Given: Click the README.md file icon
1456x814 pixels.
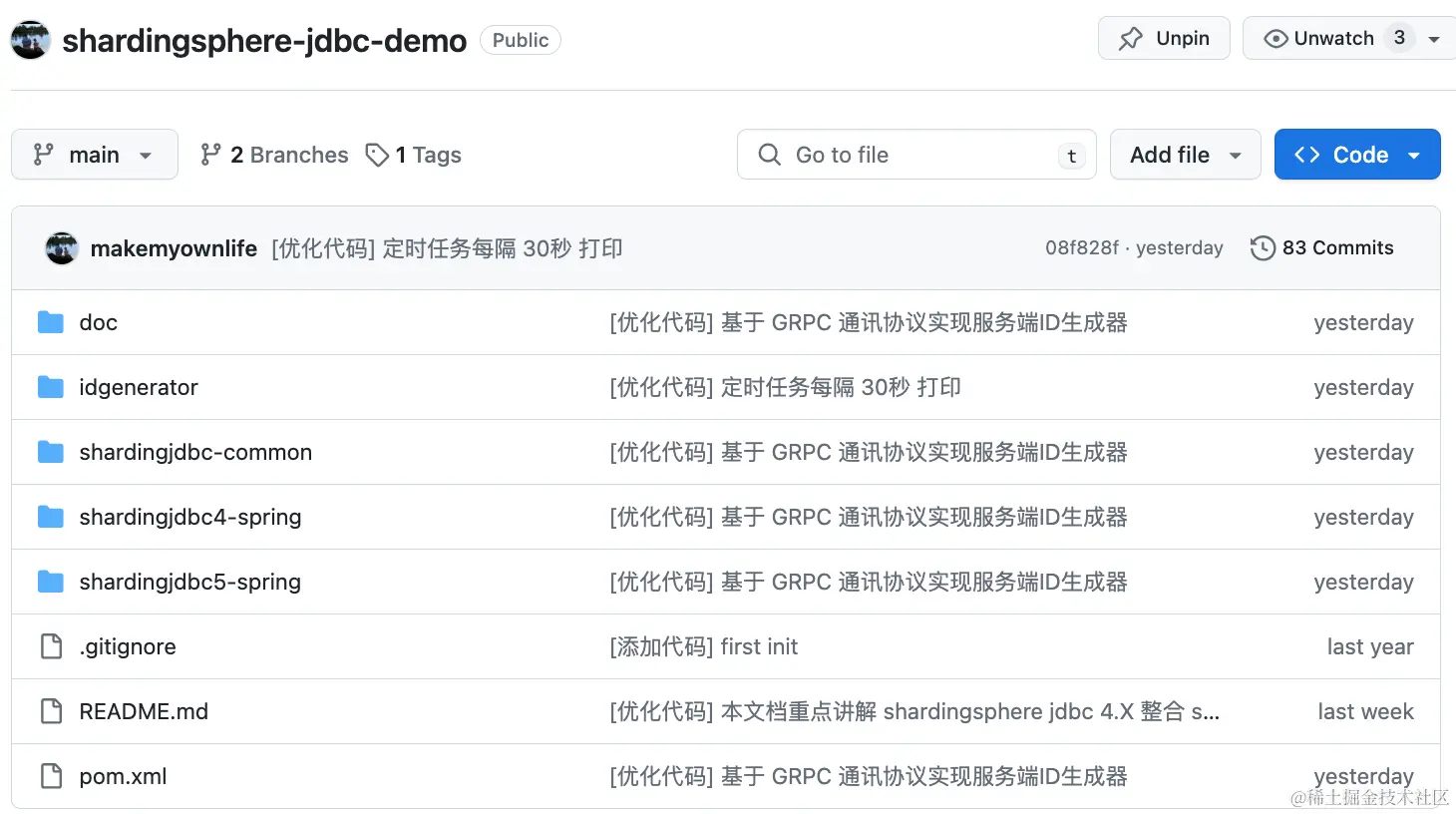Looking at the screenshot, I should pyautogui.click(x=51, y=711).
